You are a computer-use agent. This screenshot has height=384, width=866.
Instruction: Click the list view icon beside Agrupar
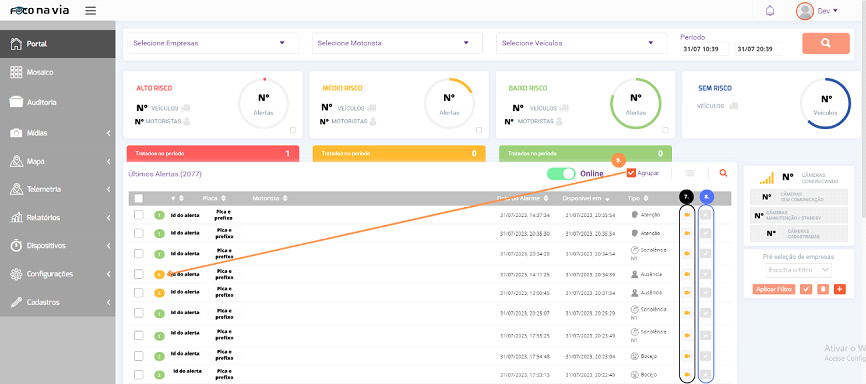pos(689,173)
